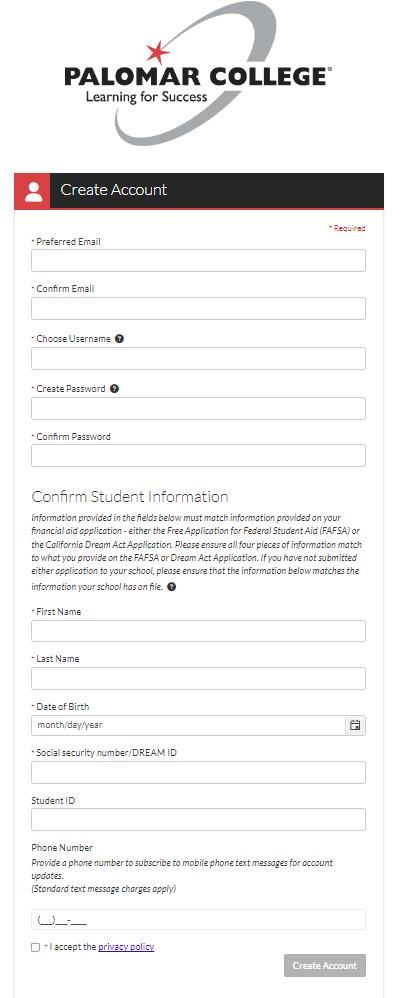The width and height of the screenshot is (403, 998).
Task: Click the Palomar College logo
Action: [197, 73]
